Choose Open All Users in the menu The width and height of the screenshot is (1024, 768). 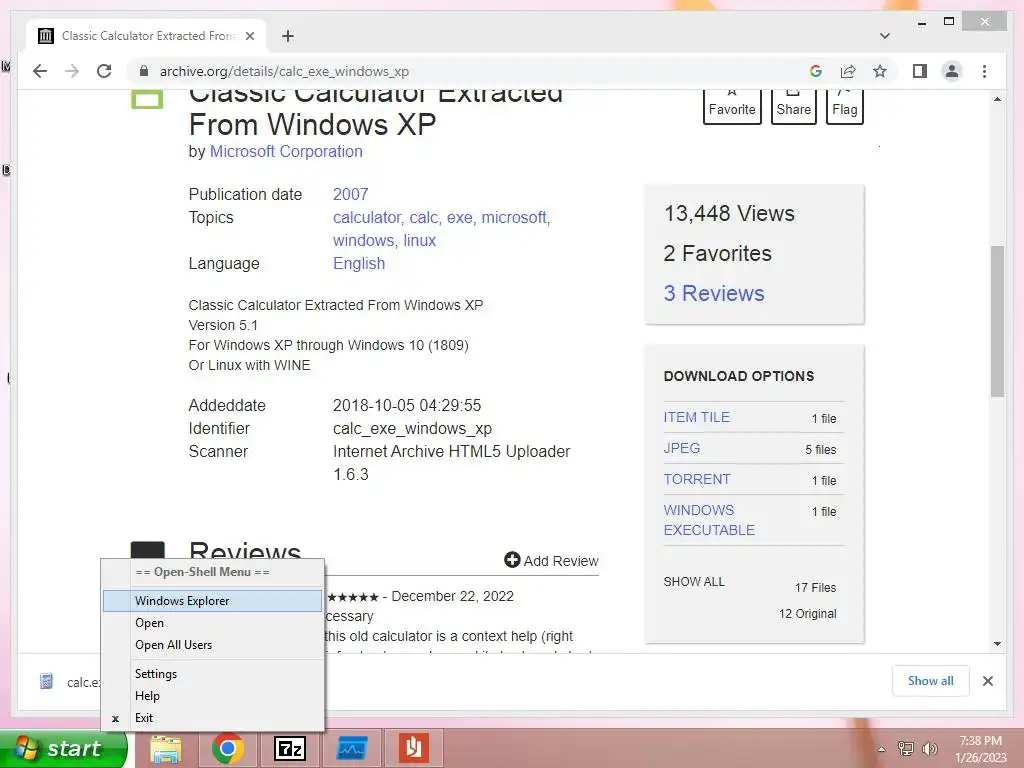pos(212,645)
